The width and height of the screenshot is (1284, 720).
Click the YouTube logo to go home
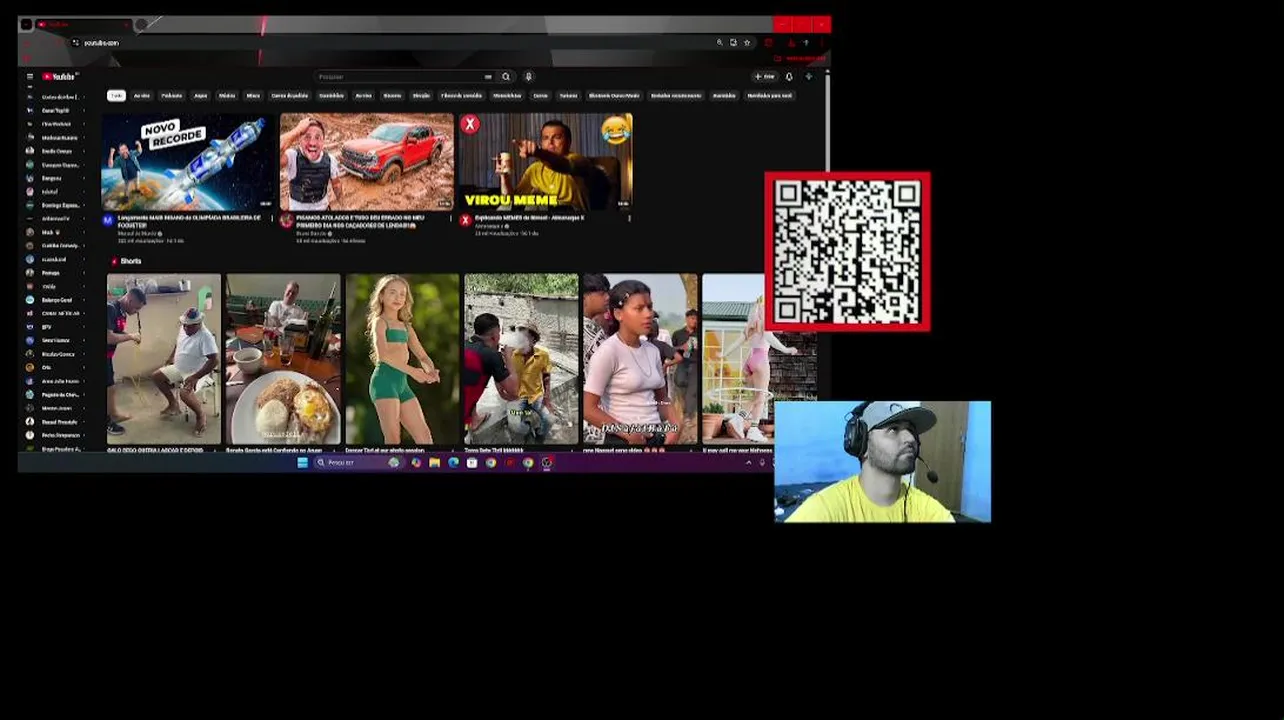(x=60, y=76)
